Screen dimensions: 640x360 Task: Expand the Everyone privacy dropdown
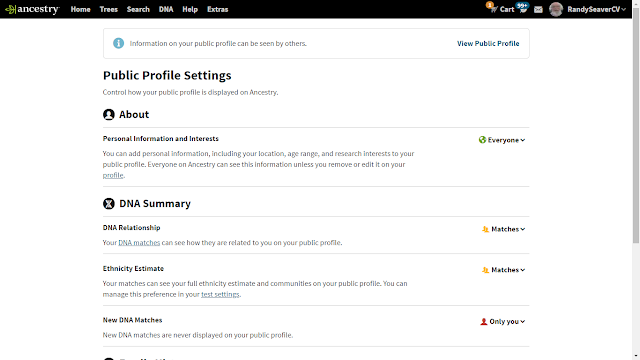502,140
